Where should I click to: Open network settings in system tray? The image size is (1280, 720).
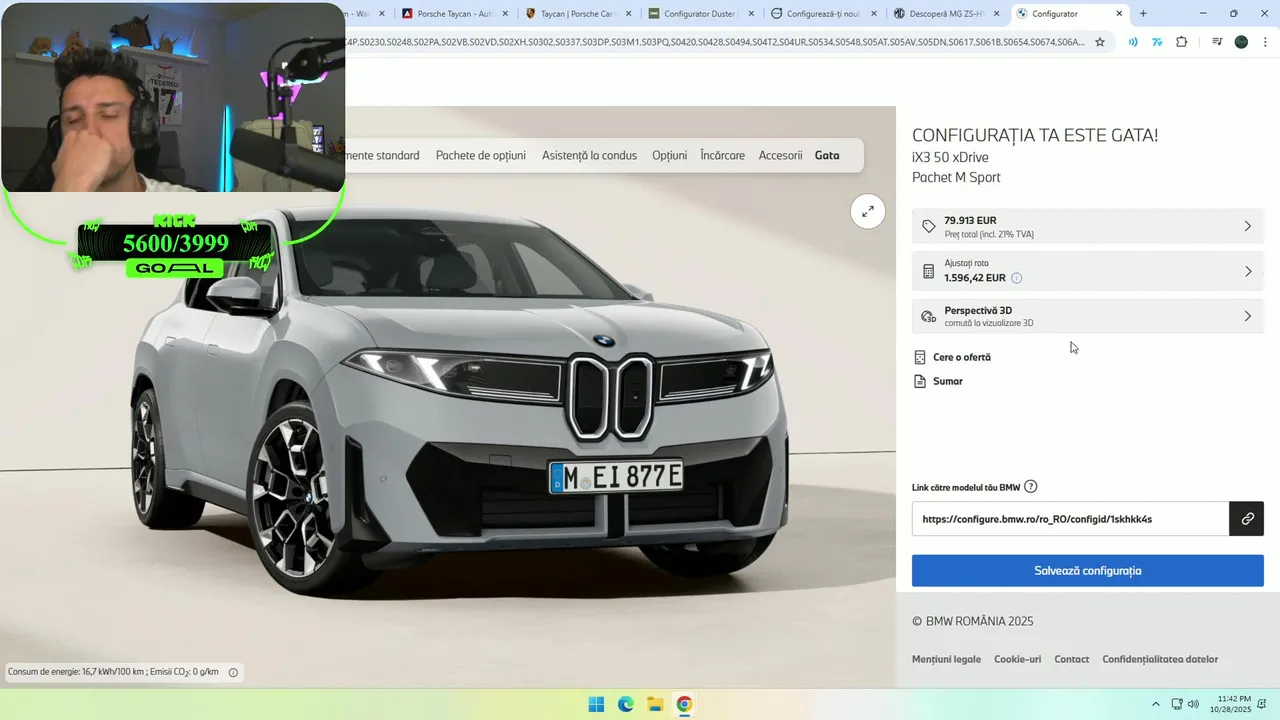1177,704
